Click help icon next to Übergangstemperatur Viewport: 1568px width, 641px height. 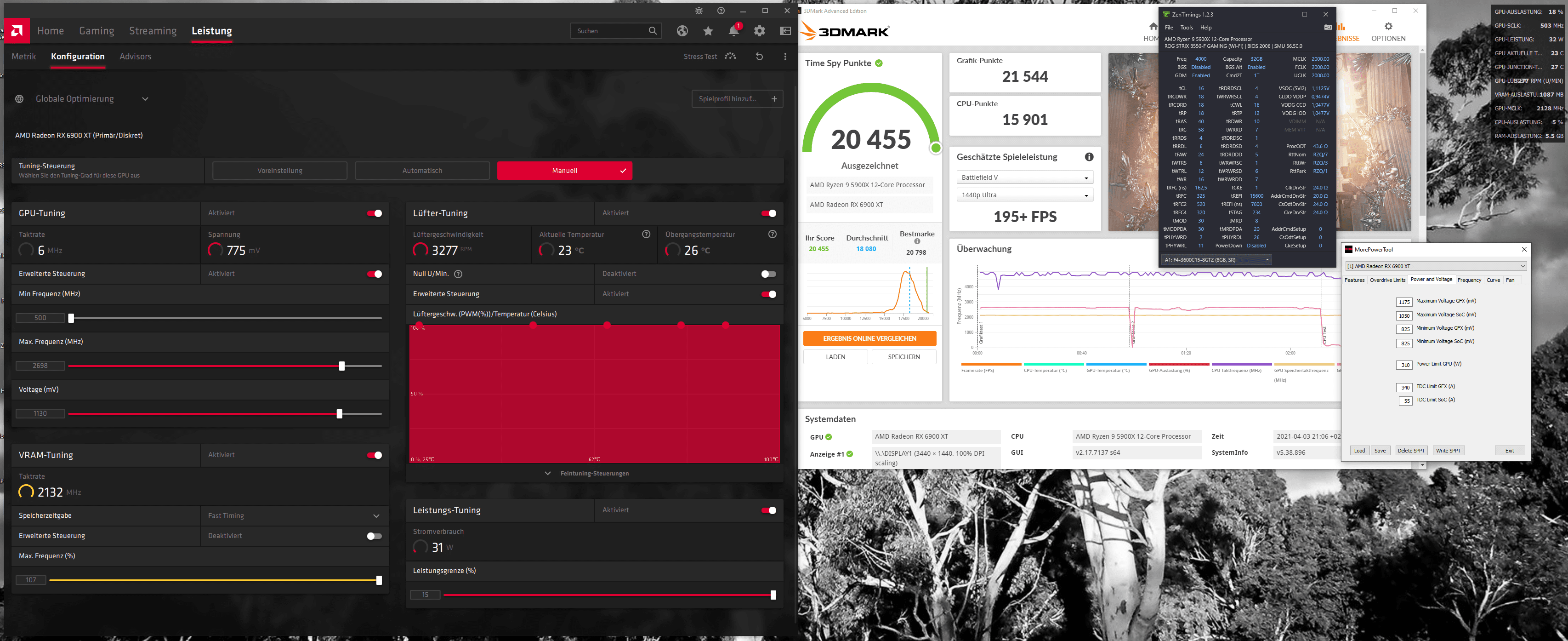(x=772, y=234)
